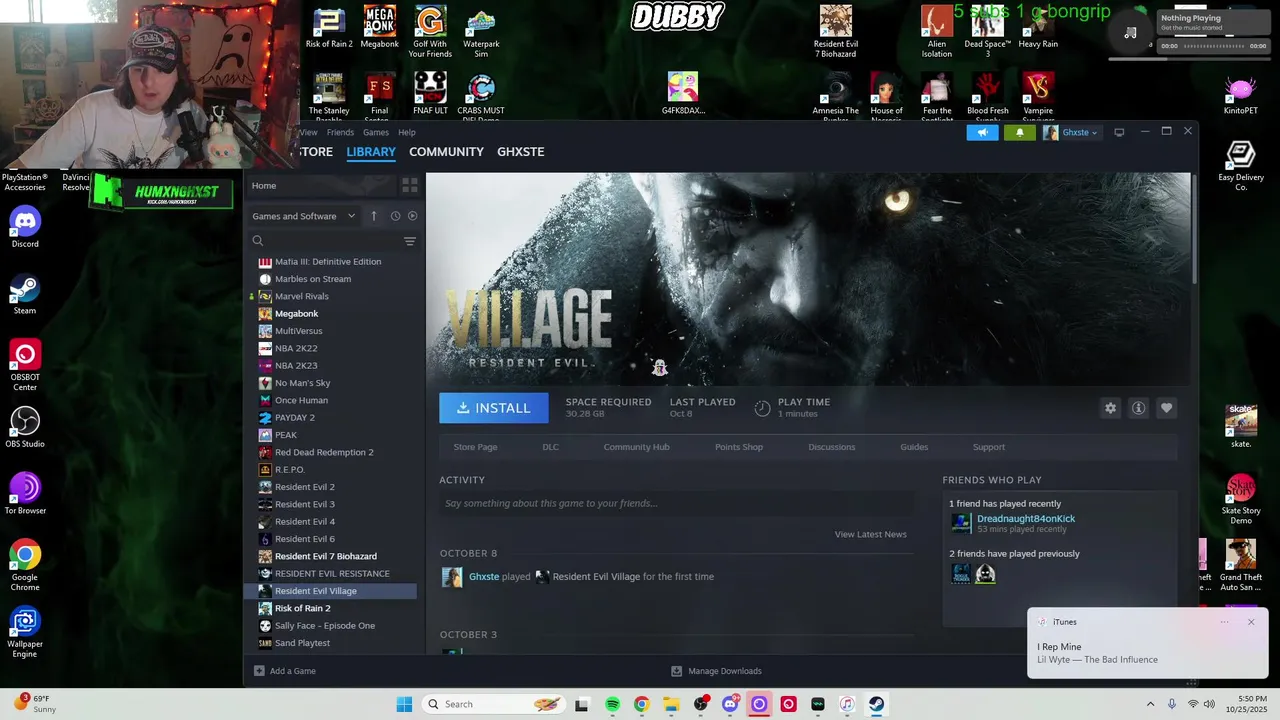This screenshot has width=1280, height=720.
Task: Open Community Hub link
Action: pyautogui.click(x=636, y=447)
